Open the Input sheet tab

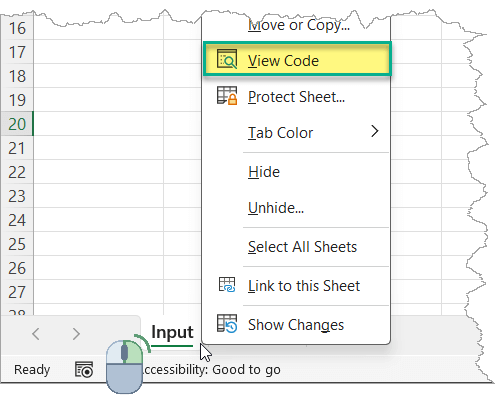tap(172, 333)
